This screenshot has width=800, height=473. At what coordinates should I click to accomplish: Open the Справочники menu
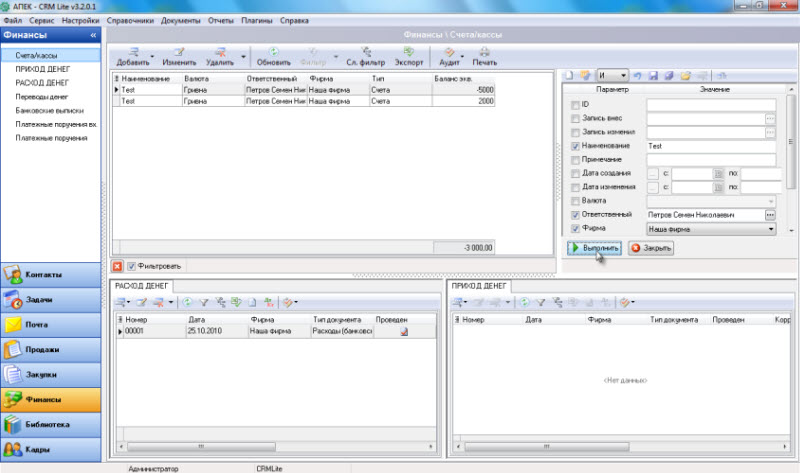(x=130, y=20)
